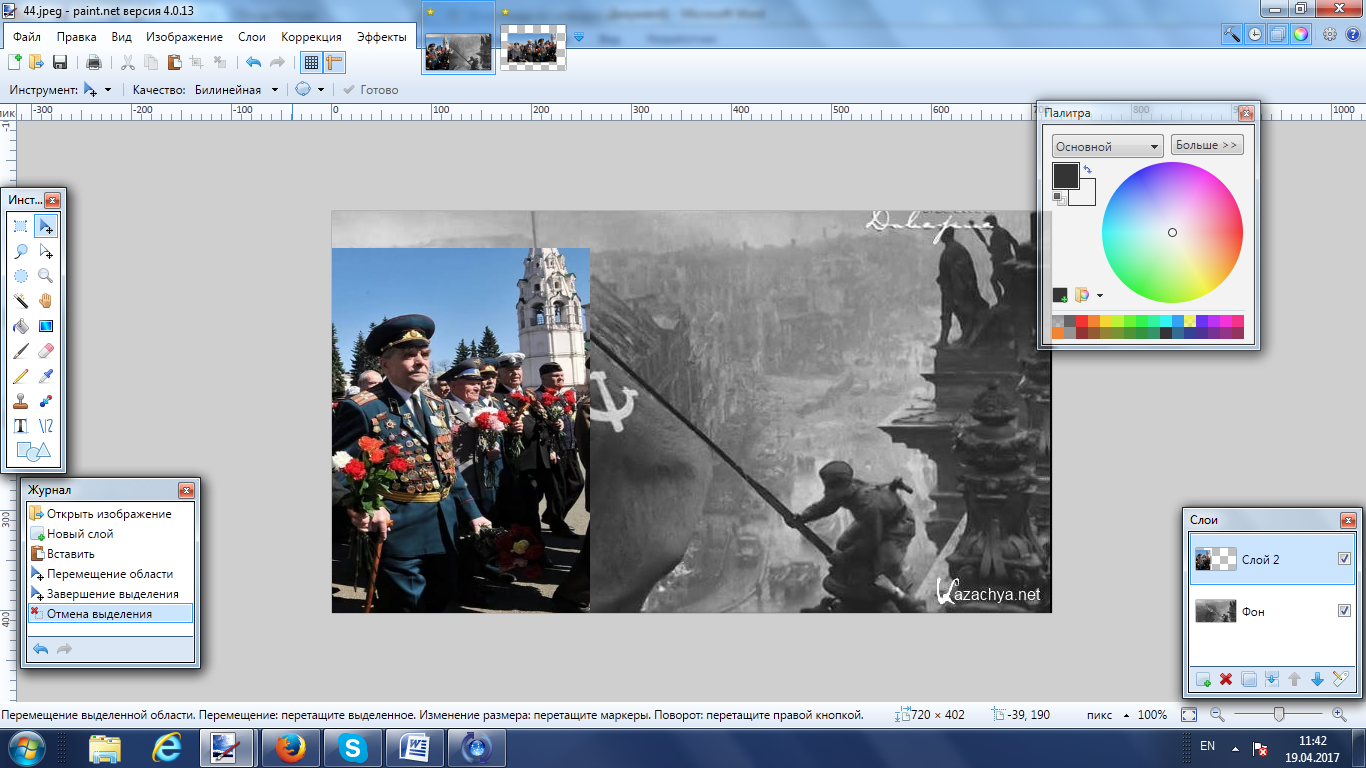Open the Эффекты menu
This screenshot has height=768, width=1366.
(382, 37)
